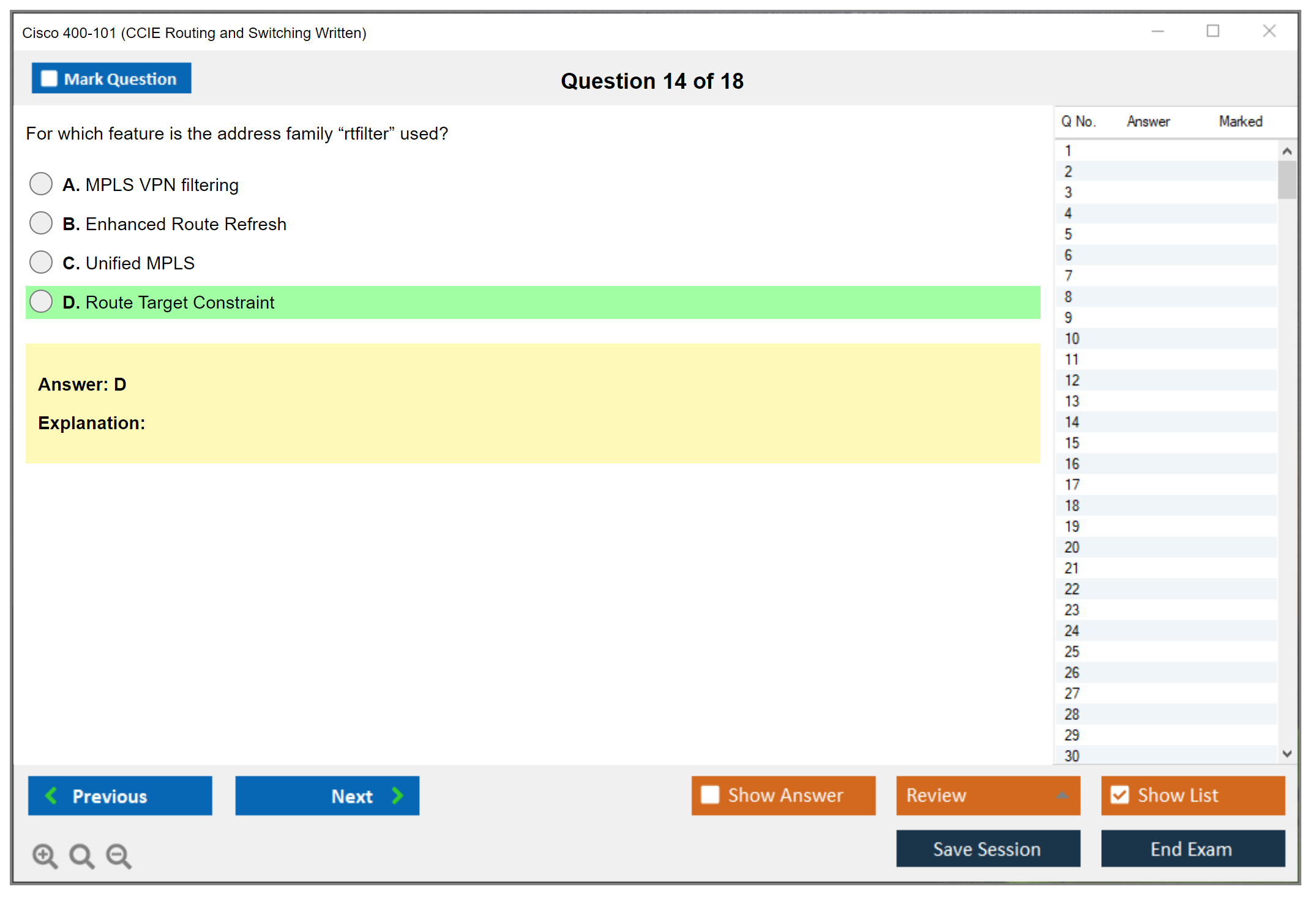Click the green right arrow on Next
Screen dimensions: 1316x900
point(397,795)
